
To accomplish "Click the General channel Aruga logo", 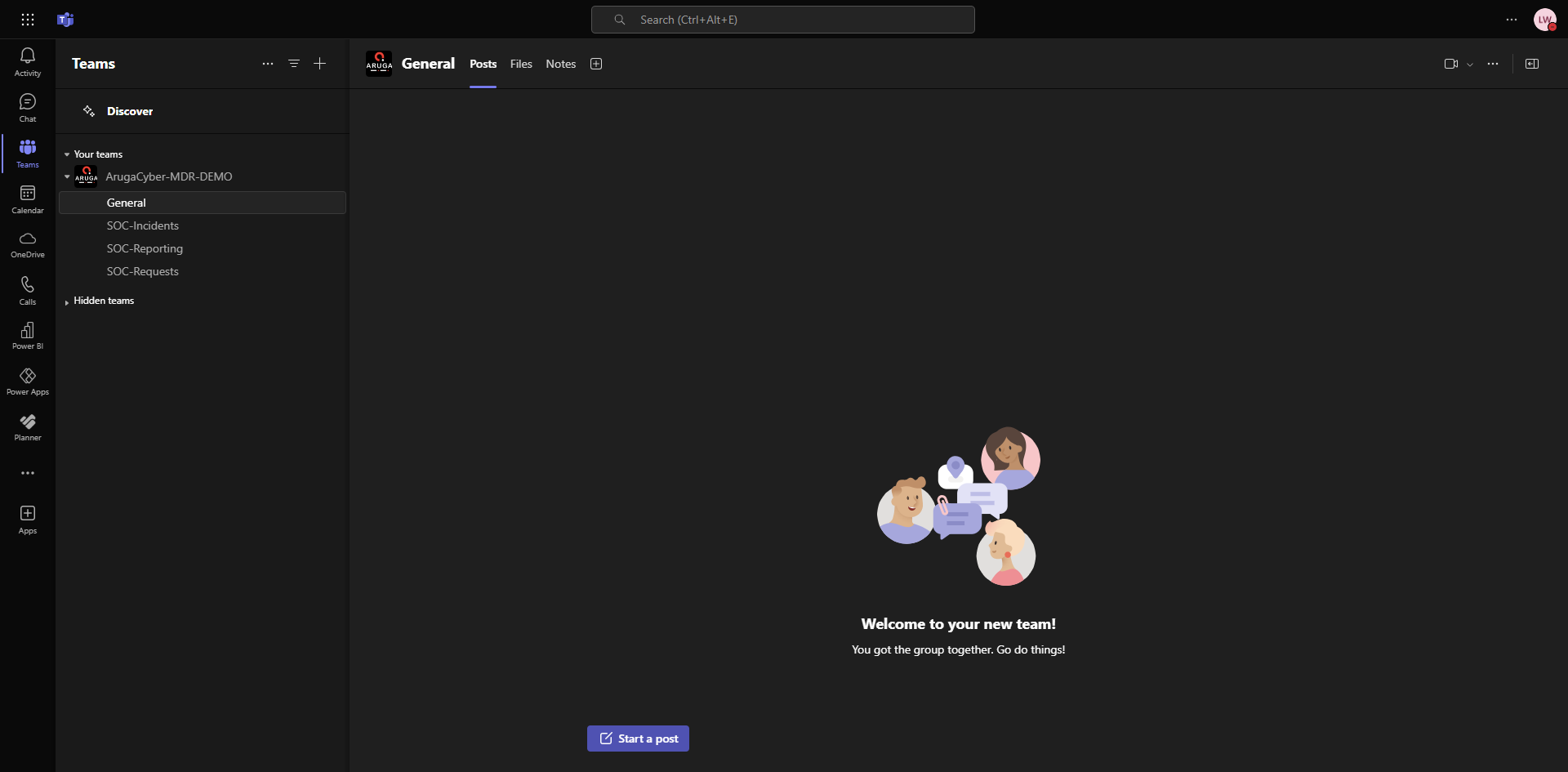I will (379, 64).
